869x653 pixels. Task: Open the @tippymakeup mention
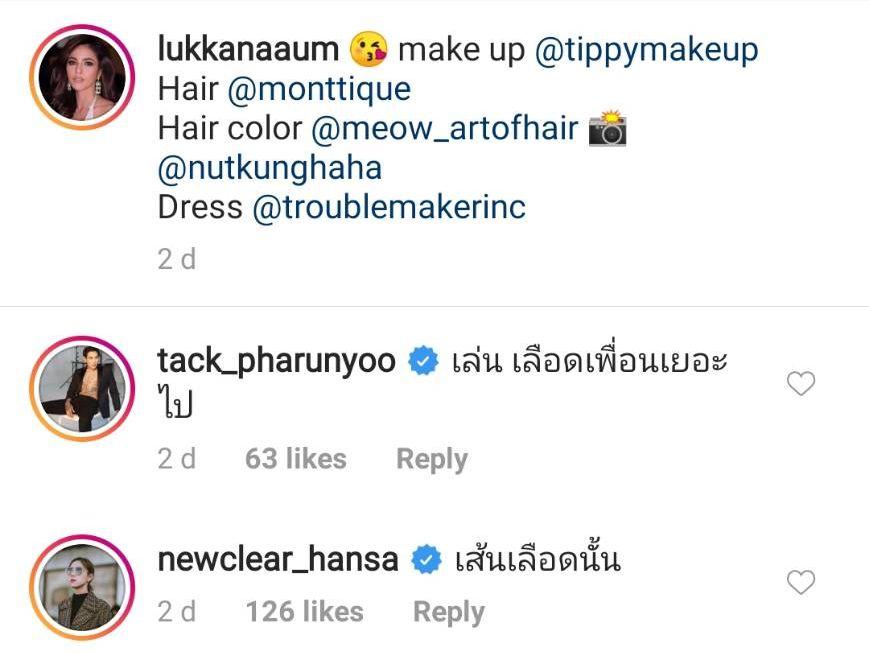pos(646,50)
